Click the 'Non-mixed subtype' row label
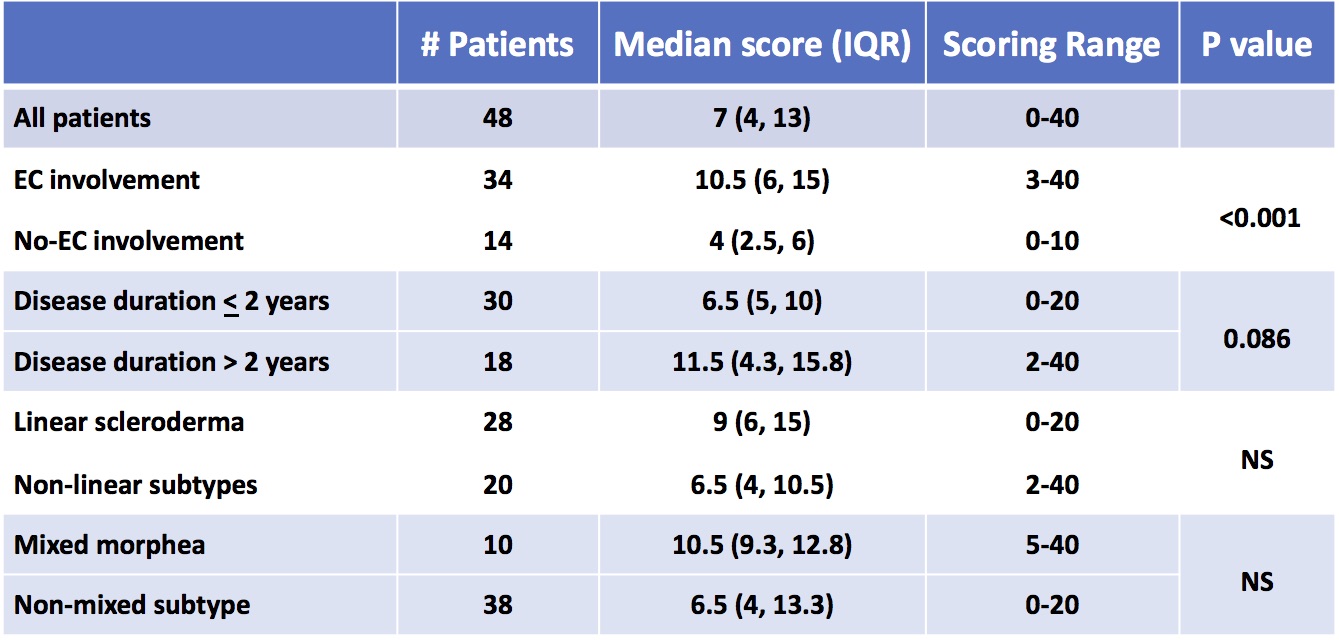Image resolution: width=1339 pixels, height=641 pixels. pos(132,605)
